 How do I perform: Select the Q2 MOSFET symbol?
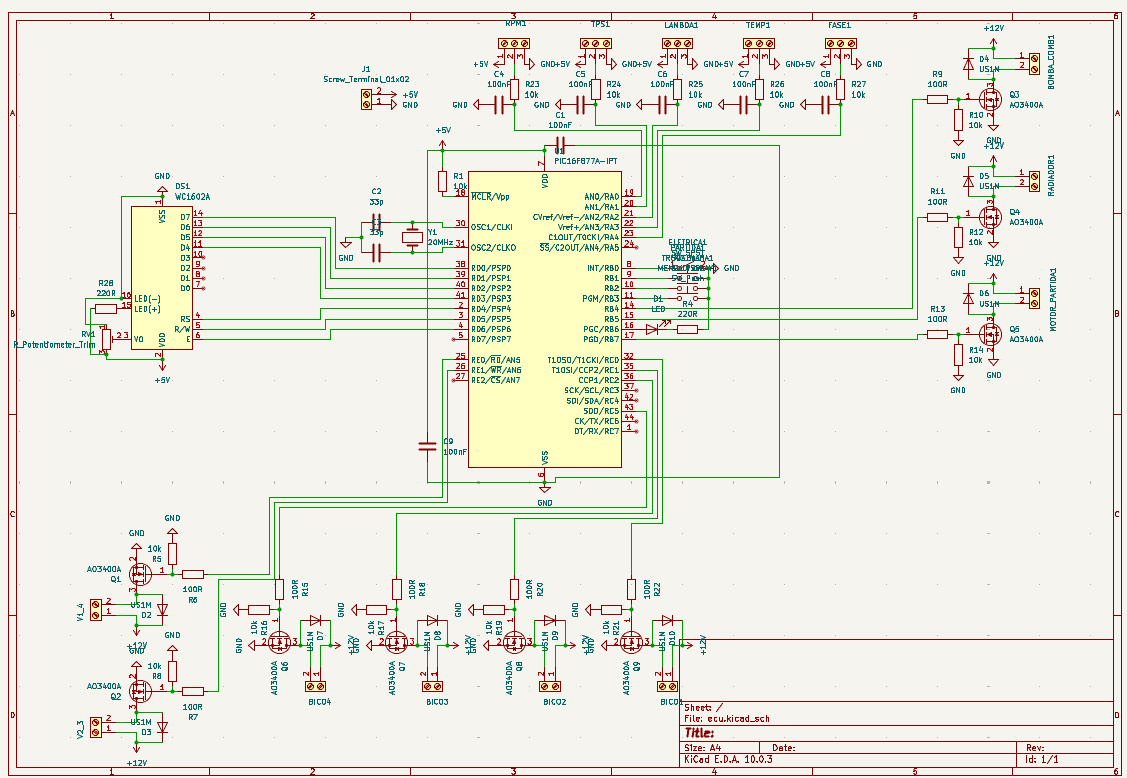pos(139,691)
